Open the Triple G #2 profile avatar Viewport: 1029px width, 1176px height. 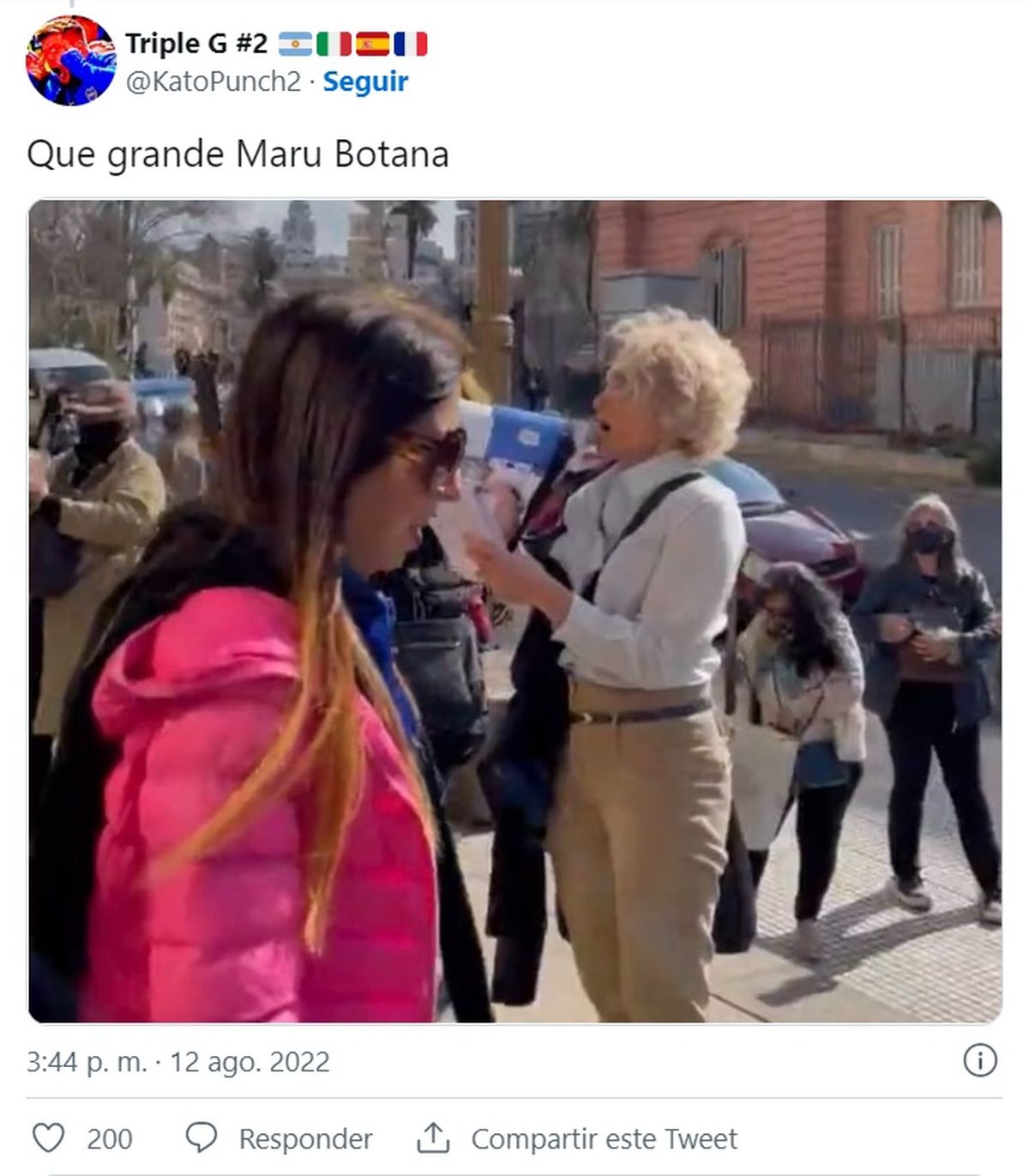[70, 60]
